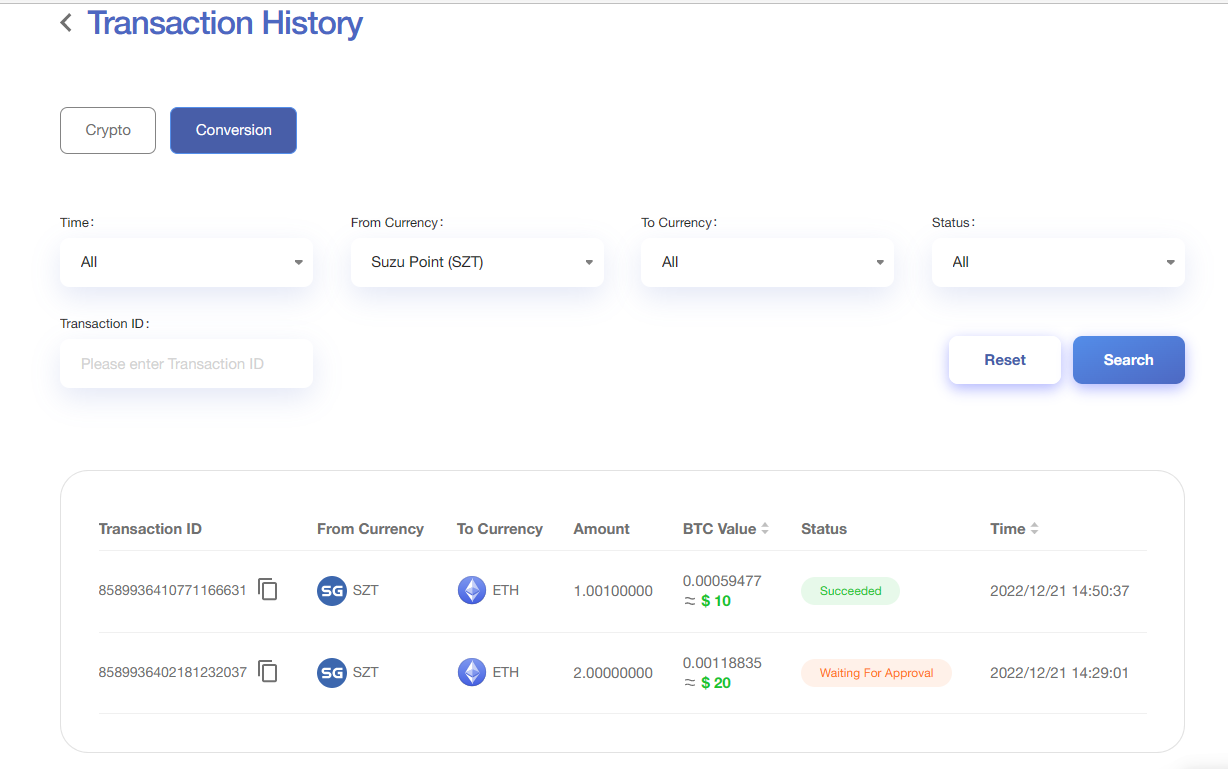Expand the Status filter dropdown
The image size is (1228, 769).
1058,262
